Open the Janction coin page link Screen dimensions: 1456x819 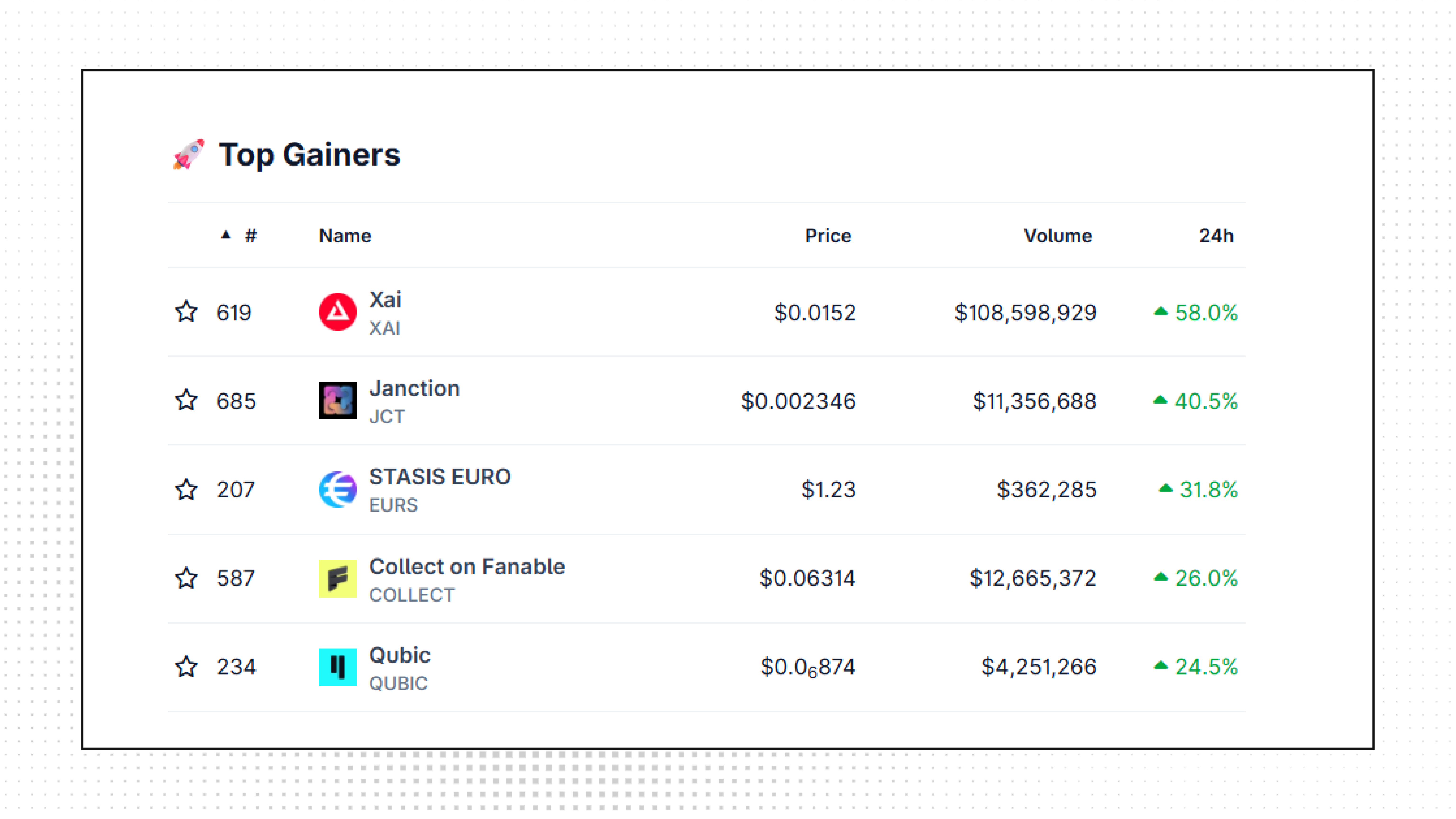pos(414,388)
